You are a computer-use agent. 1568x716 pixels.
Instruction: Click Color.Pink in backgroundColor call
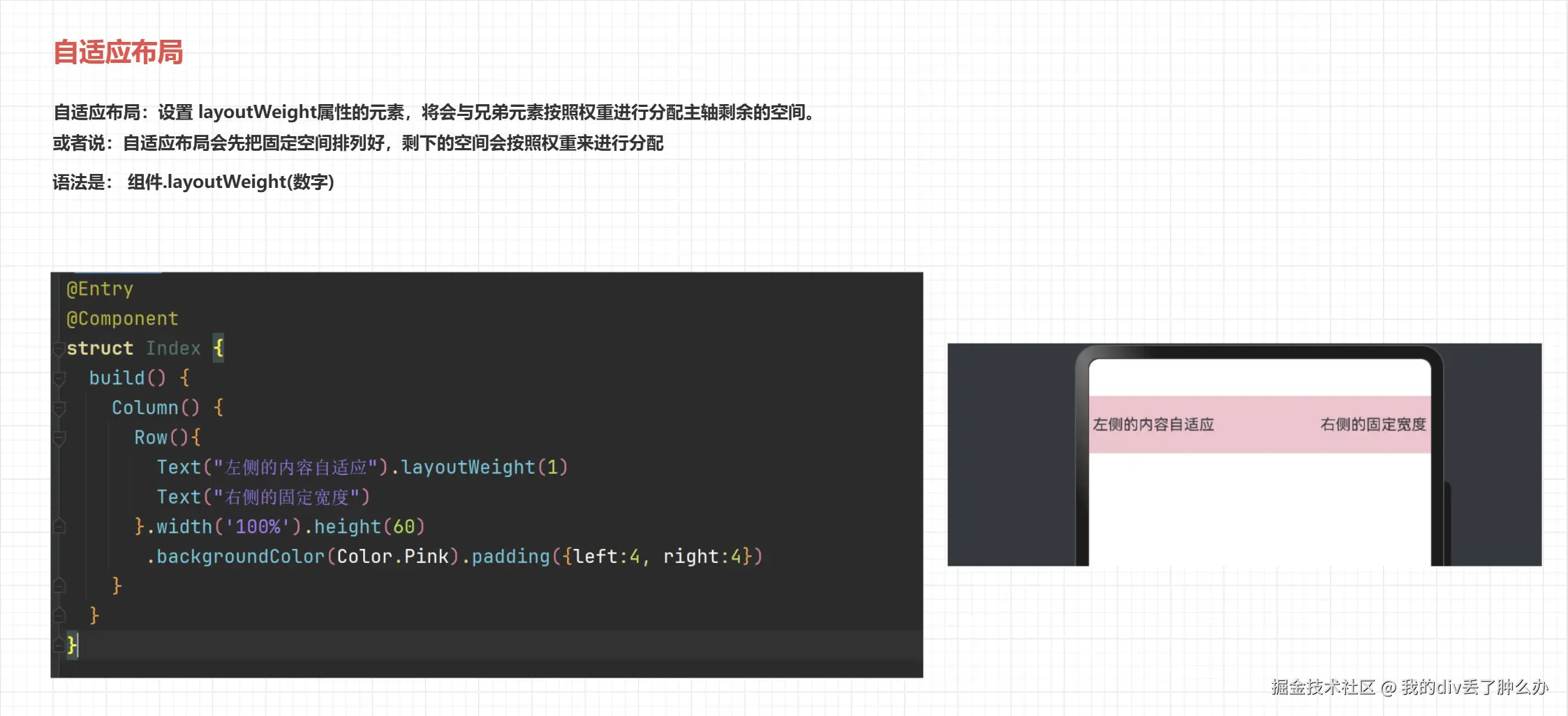coord(392,556)
